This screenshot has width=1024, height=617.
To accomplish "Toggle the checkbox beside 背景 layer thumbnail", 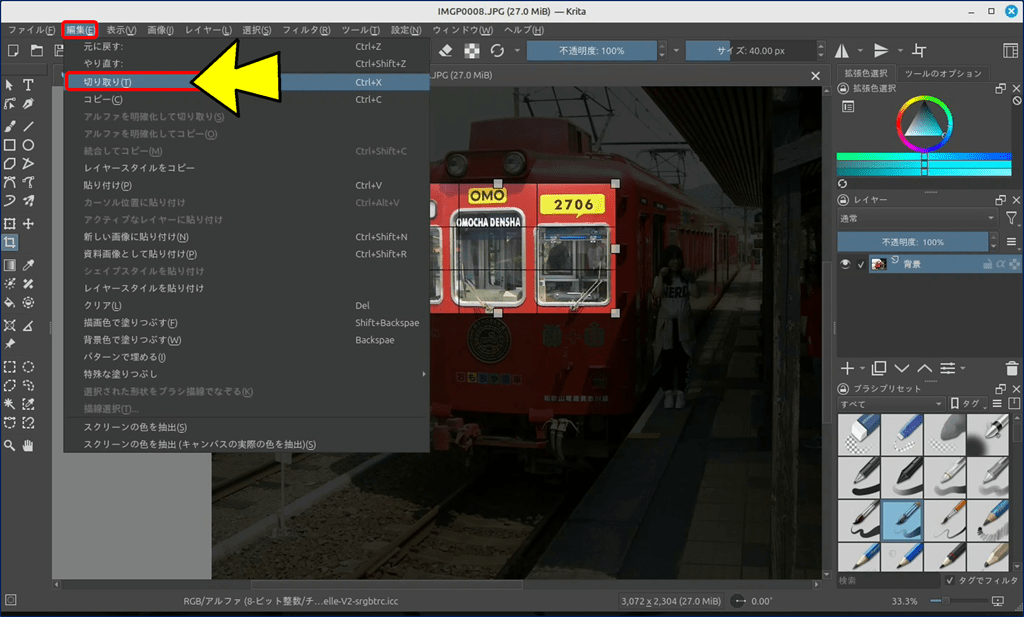I will (861, 264).
